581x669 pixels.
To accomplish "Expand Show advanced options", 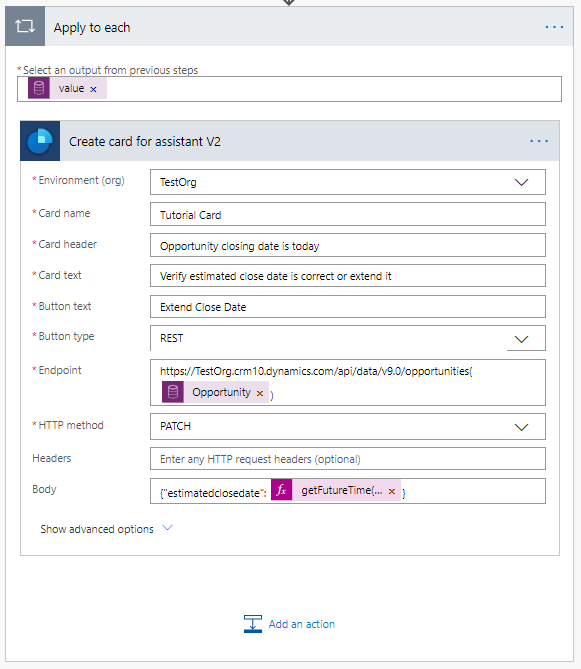I will tap(106, 529).
